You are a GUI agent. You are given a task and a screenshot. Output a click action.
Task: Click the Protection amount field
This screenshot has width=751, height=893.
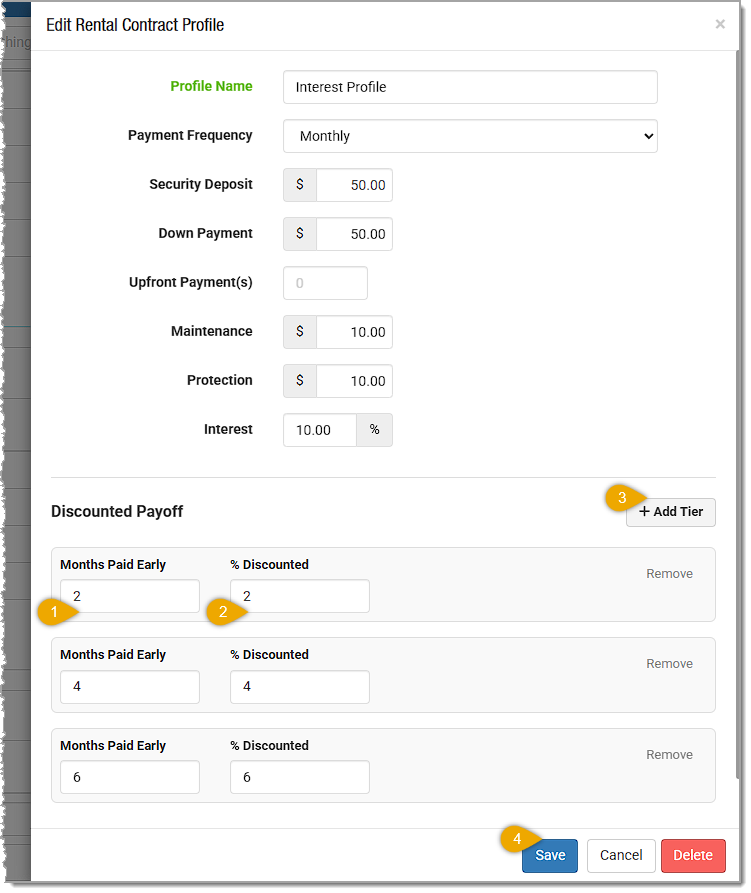pos(354,381)
